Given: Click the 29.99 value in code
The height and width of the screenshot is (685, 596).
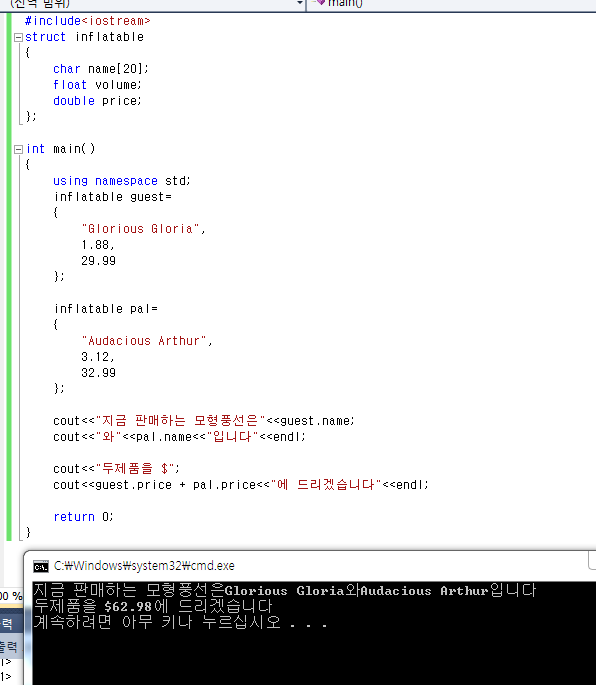Looking at the screenshot, I should point(98,261).
